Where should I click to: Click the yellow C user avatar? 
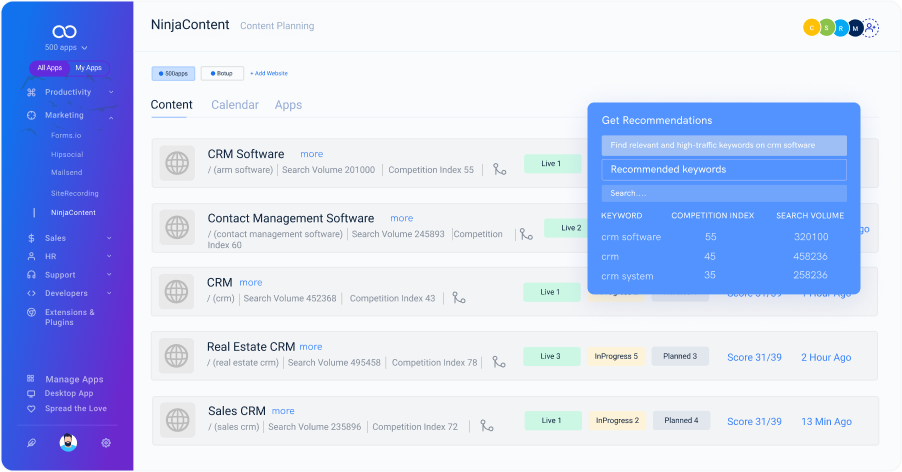[811, 28]
